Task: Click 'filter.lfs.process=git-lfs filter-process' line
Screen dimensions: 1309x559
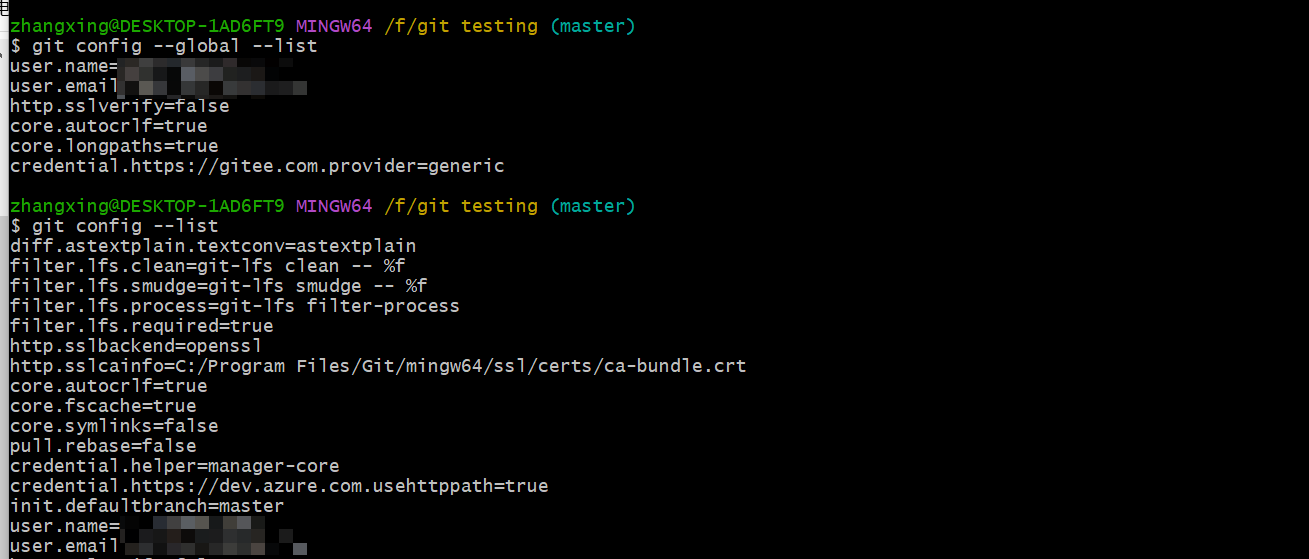Action: [x=235, y=306]
